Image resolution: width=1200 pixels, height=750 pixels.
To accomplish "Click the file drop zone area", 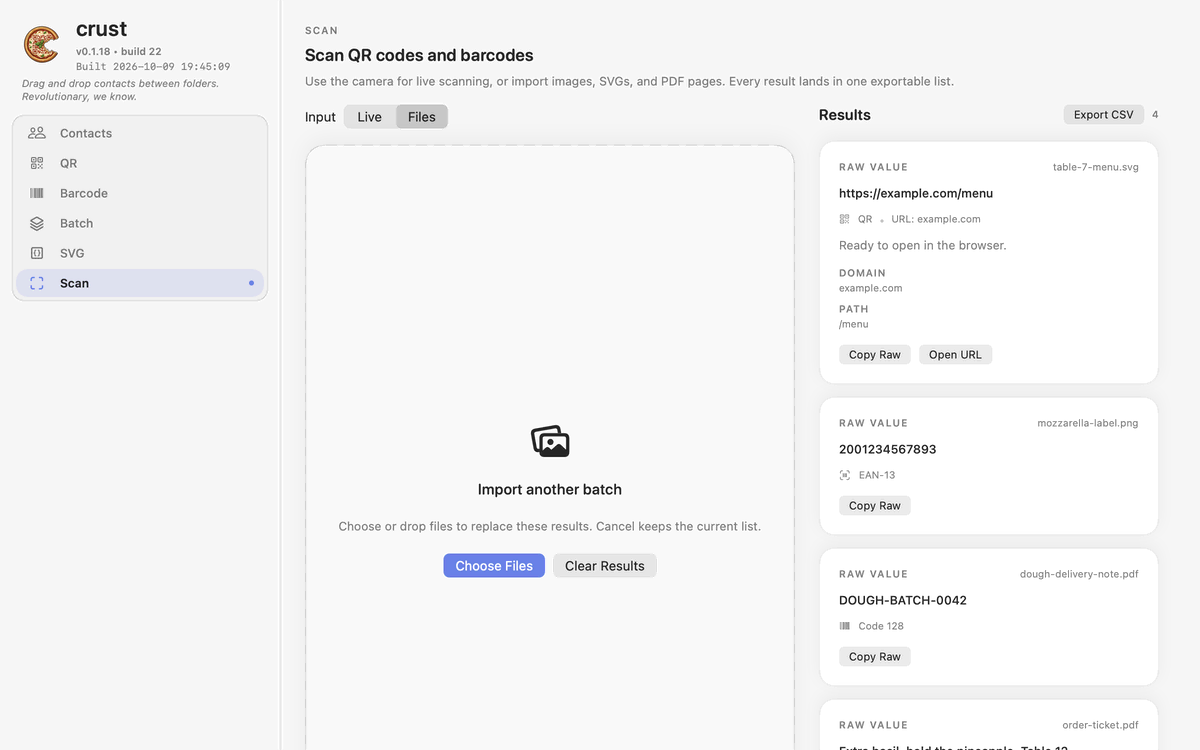I will (x=550, y=448).
